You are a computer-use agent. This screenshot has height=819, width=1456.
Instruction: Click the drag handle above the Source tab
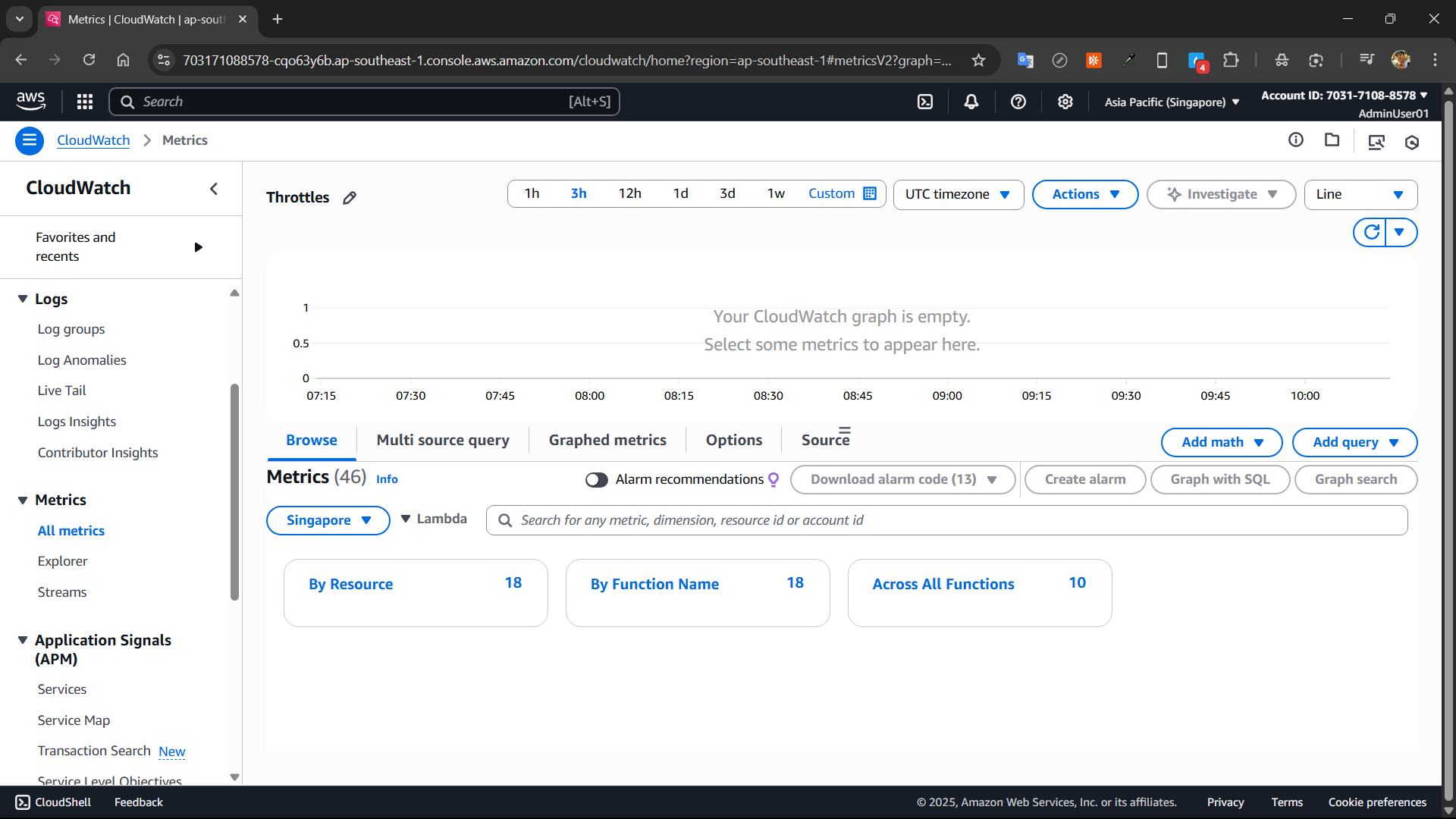click(x=844, y=430)
